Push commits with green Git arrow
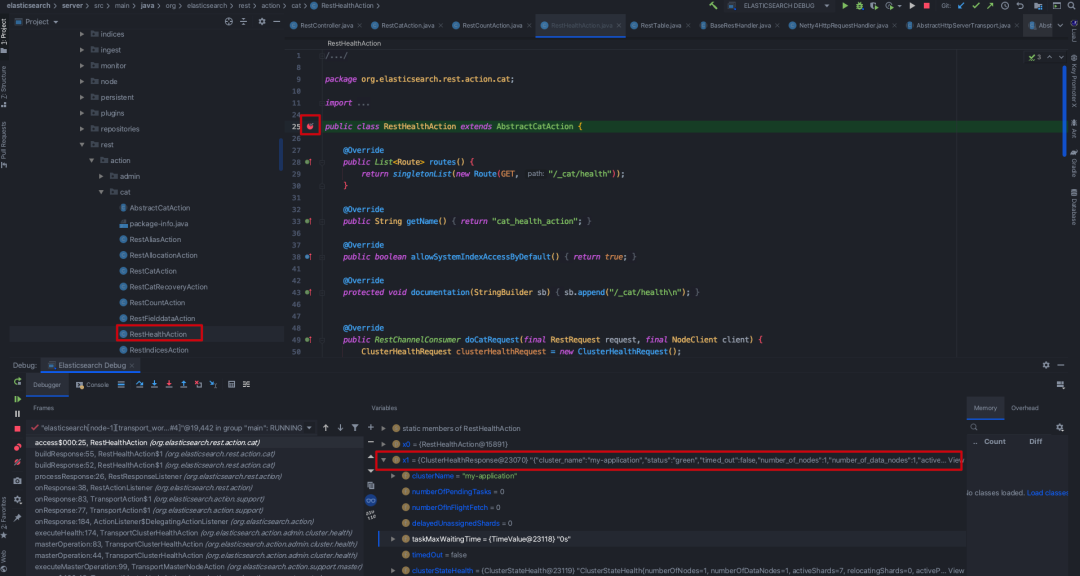The image size is (1080, 576). [x=990, y=6]
